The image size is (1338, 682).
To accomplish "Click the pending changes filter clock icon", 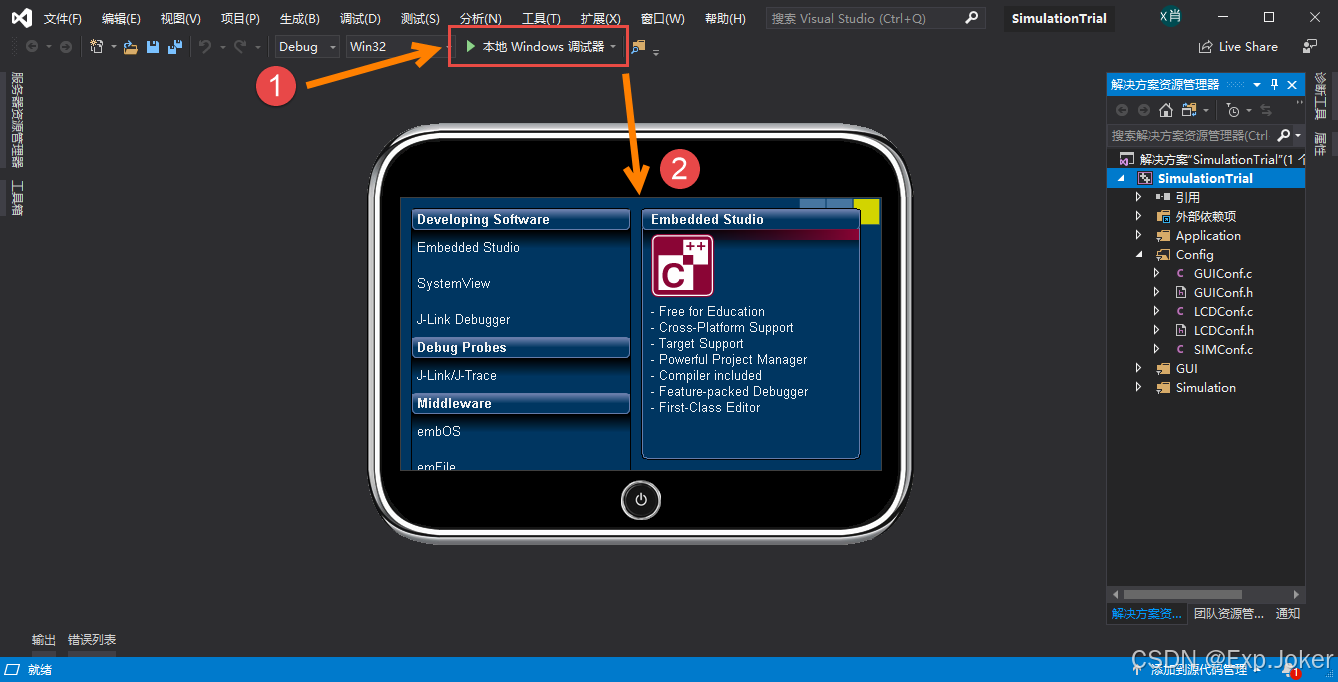I will [1234, 110].
